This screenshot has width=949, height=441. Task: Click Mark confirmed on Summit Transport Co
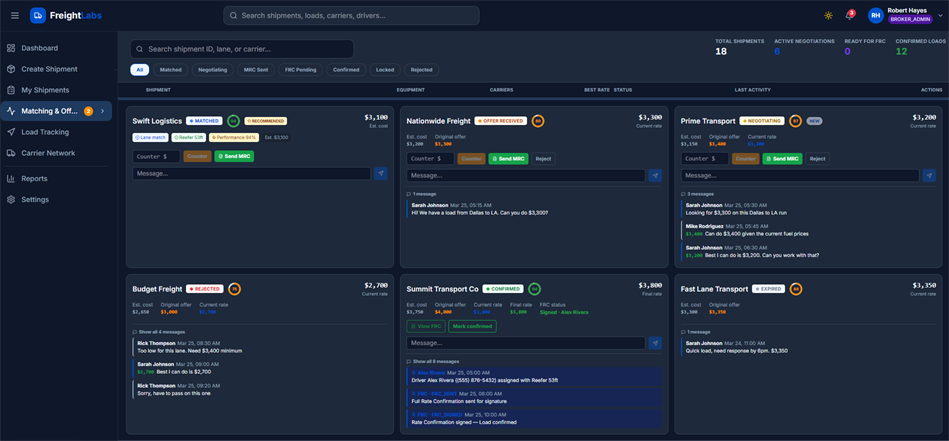tap(473, 326)
